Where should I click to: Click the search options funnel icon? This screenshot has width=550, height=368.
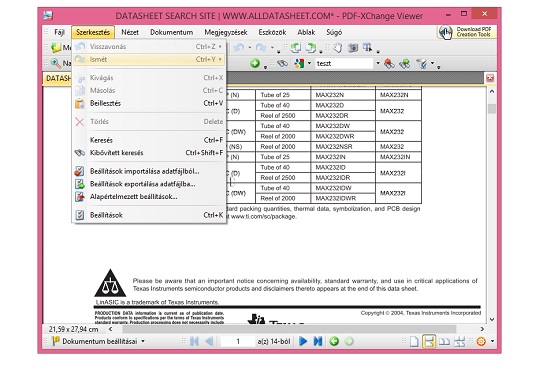point(422,63)
